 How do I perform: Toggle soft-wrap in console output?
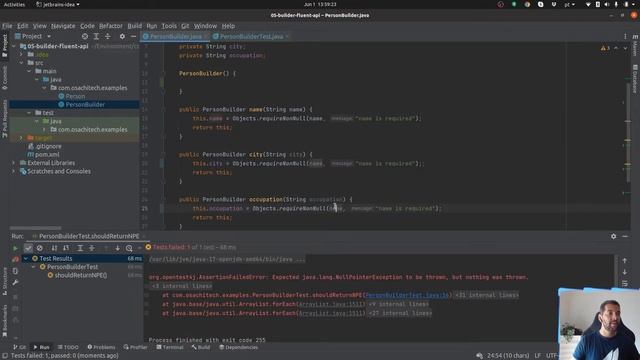coord(625,283)
